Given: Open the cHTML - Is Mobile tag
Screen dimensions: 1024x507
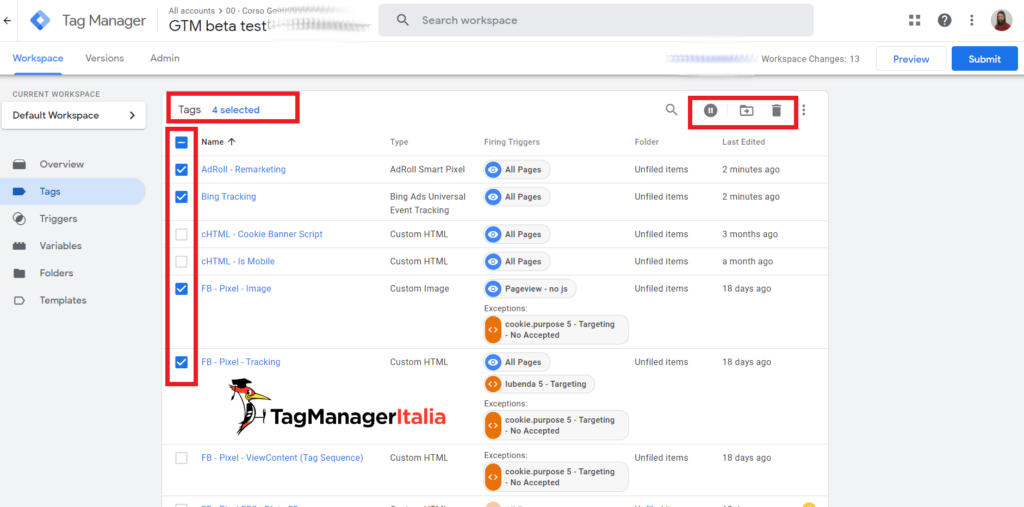Looking at the screenshot, I should coord(238,261).
